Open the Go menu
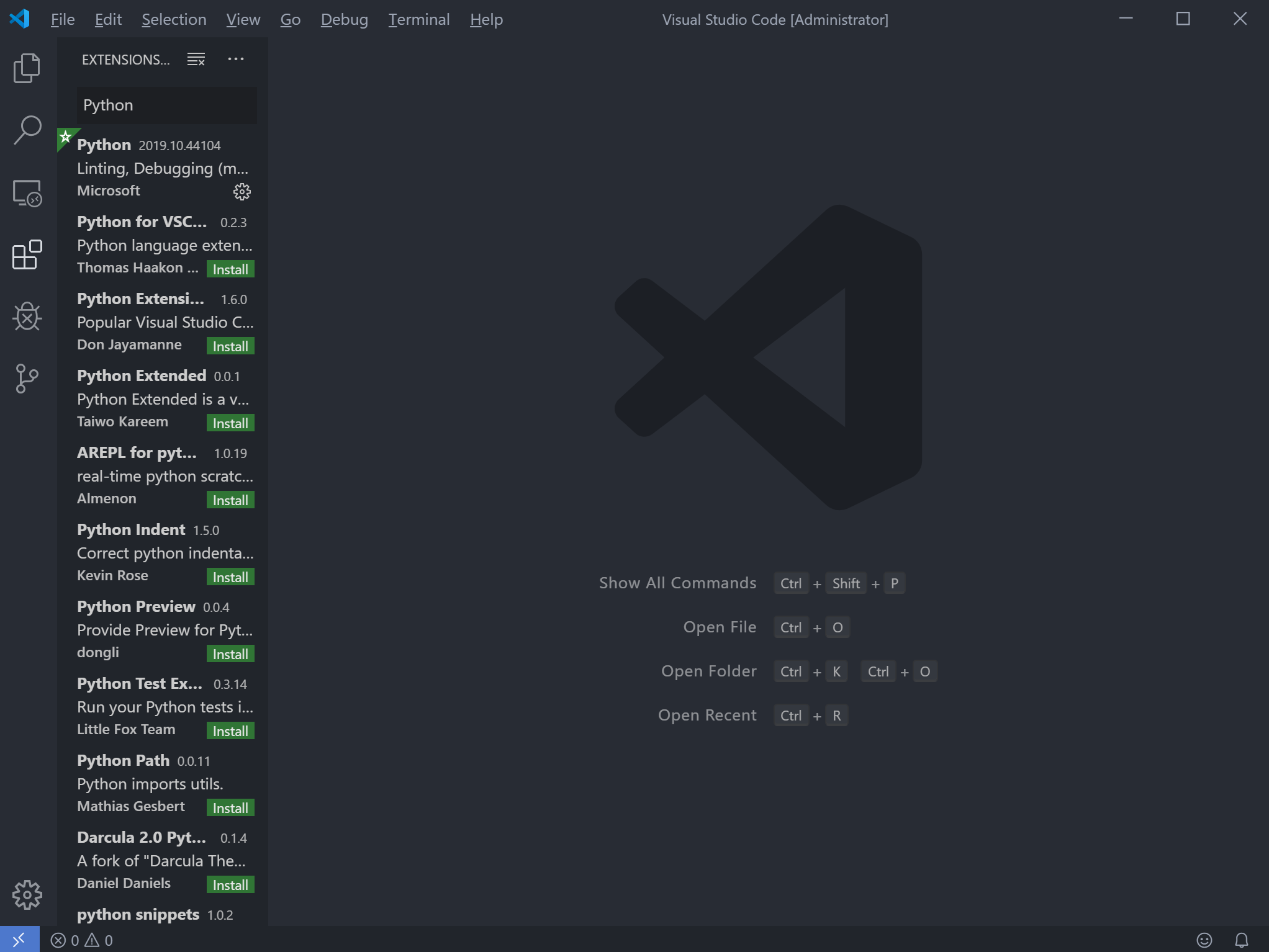The width and height of the screenshot is (1269, 952). point(291,19)
